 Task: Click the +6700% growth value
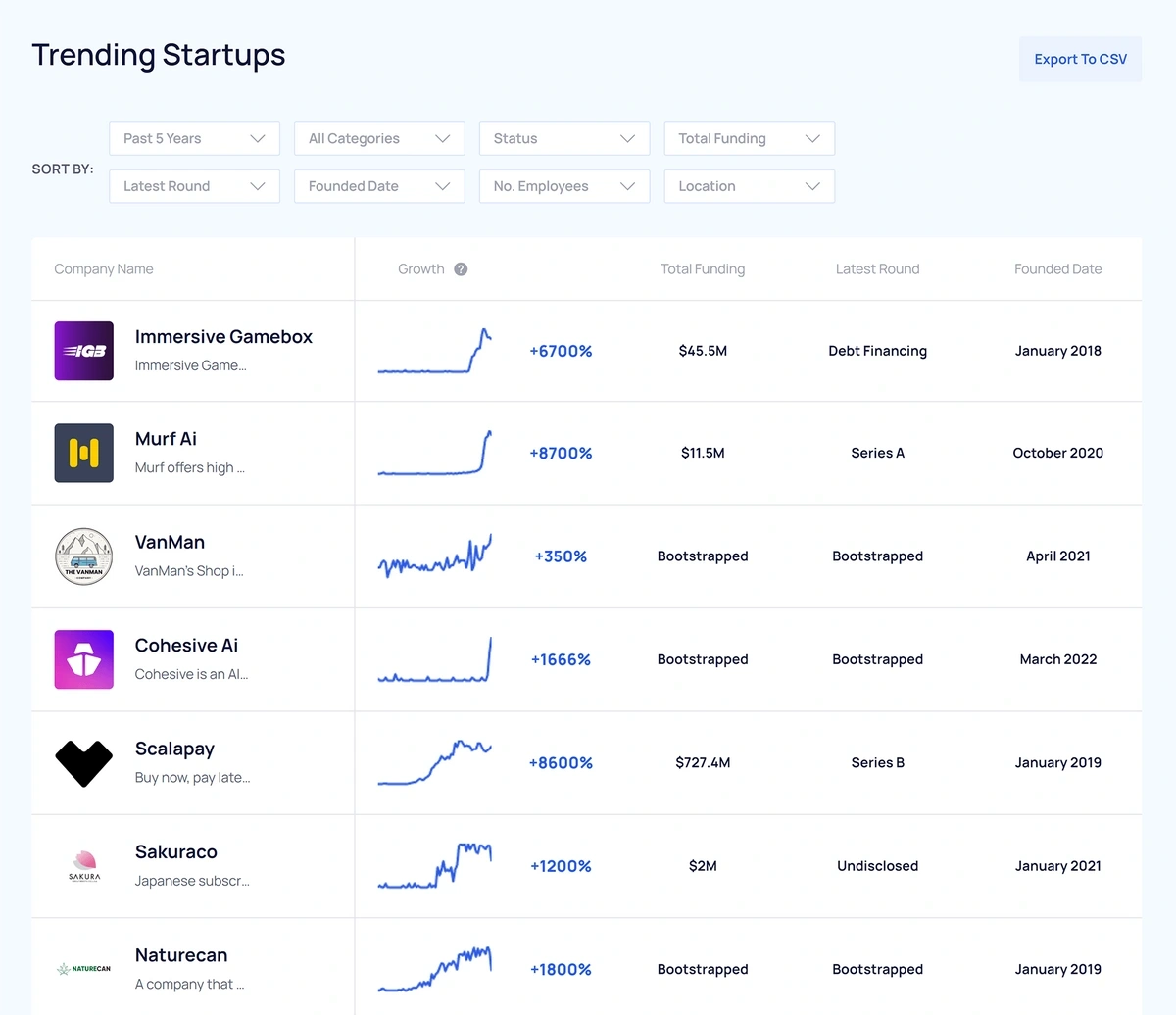click(561, 351)
